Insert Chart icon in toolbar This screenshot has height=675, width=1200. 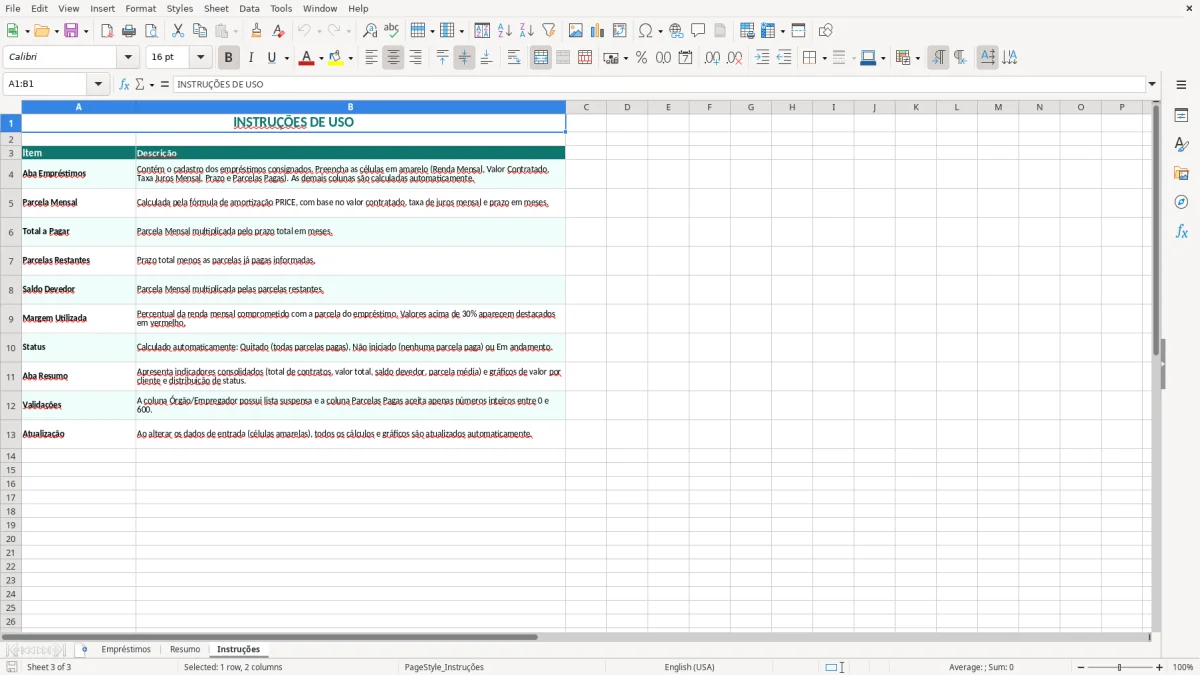pyautogui.click(x=597, y=31)
